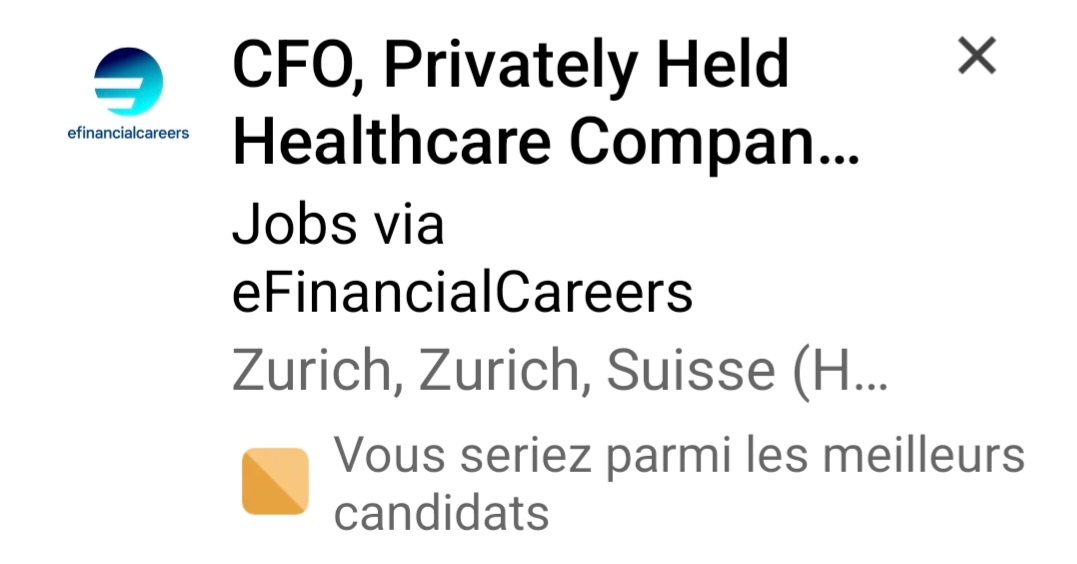Click the word 'candidats' in the insight
Image resolution: width=1077 pixels, height=564 pixels.
(441, 512)
